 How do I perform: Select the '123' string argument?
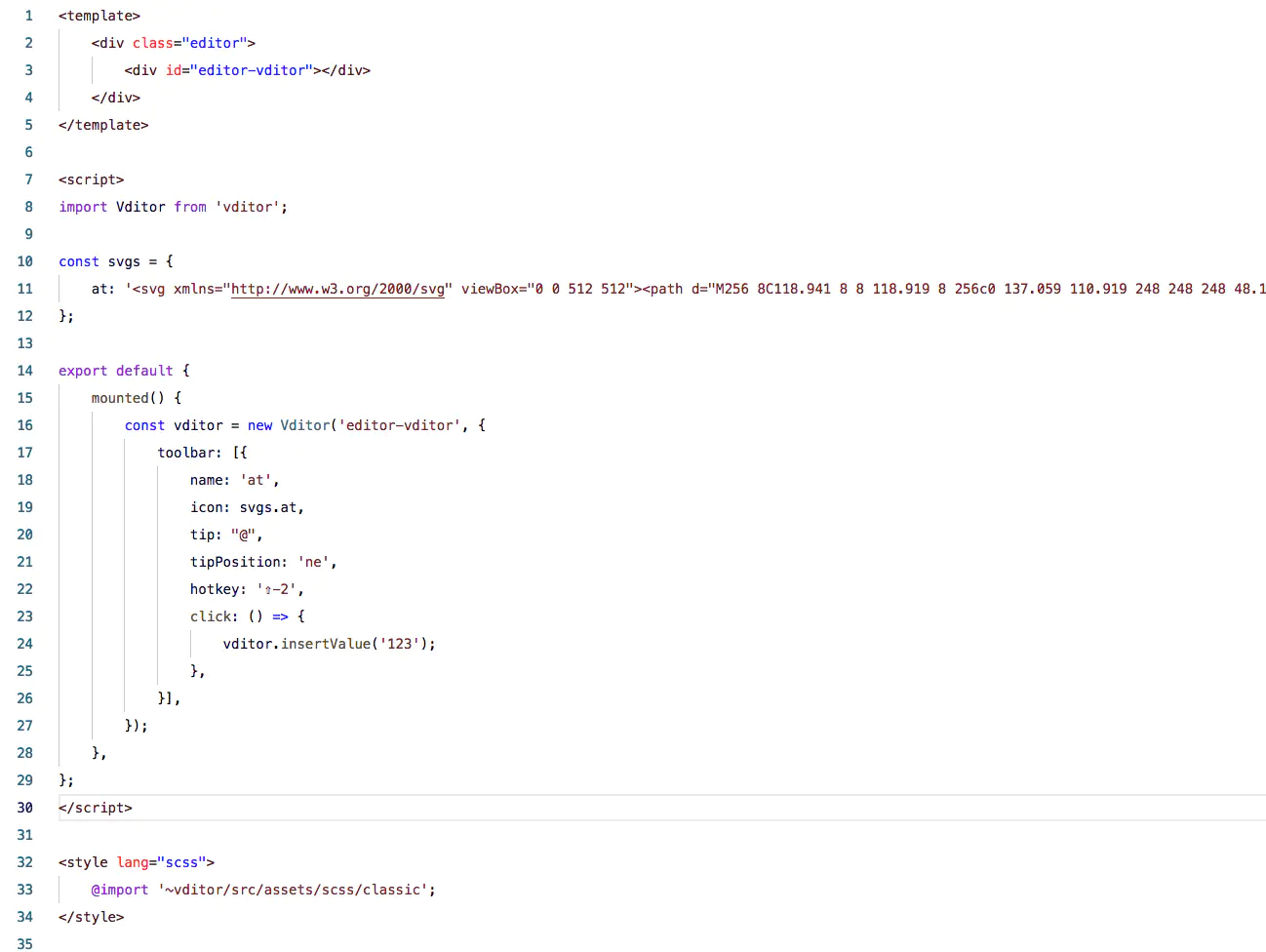400,644
